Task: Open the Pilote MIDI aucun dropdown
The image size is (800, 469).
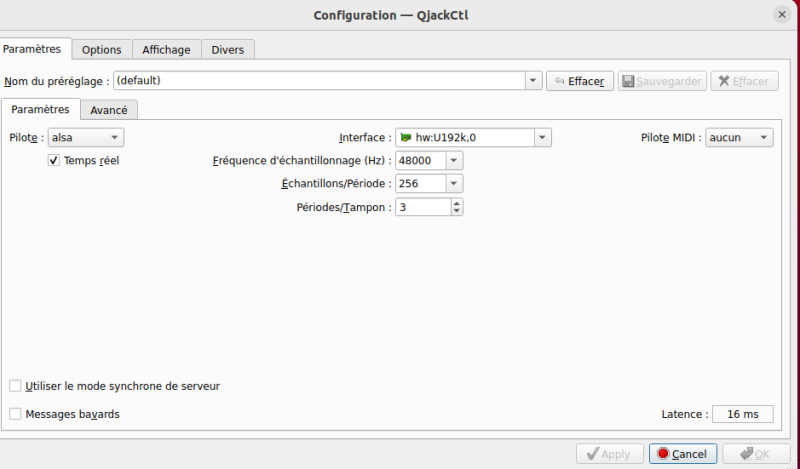Action: pyautogui.click(x=739, y=137)
